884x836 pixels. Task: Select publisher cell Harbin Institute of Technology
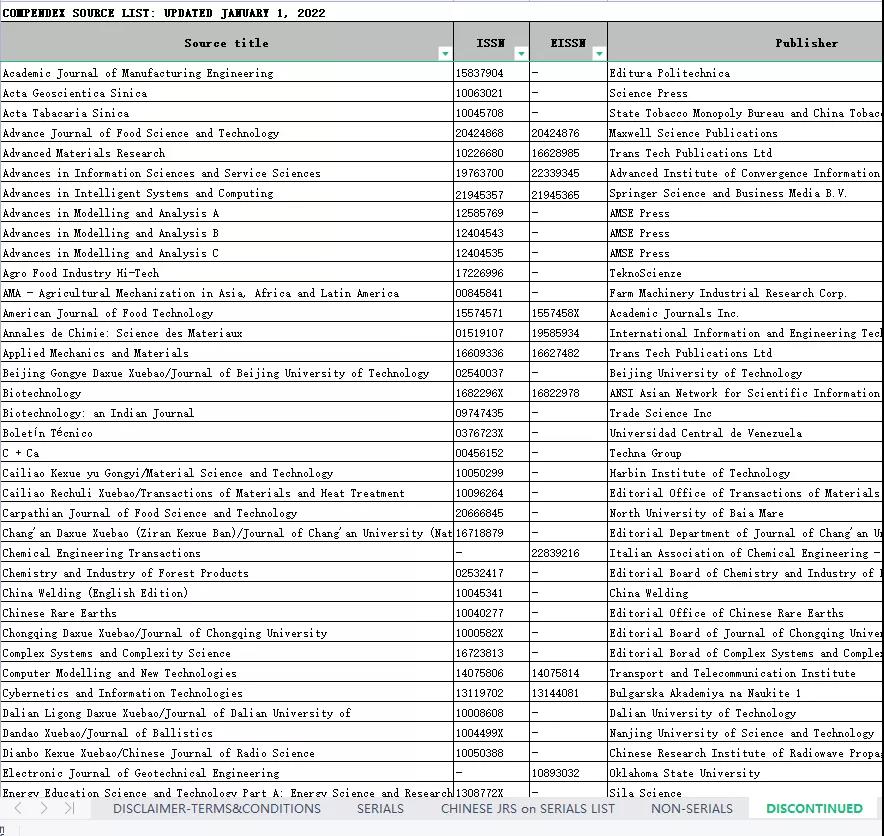(x=745, y=473)
